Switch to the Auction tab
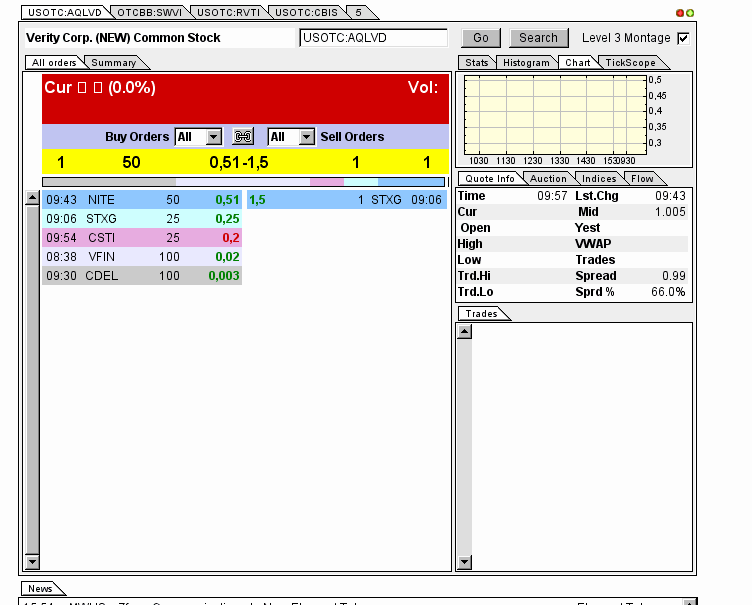This screenshot has width=752, height=605. click(x=548, y=179)
